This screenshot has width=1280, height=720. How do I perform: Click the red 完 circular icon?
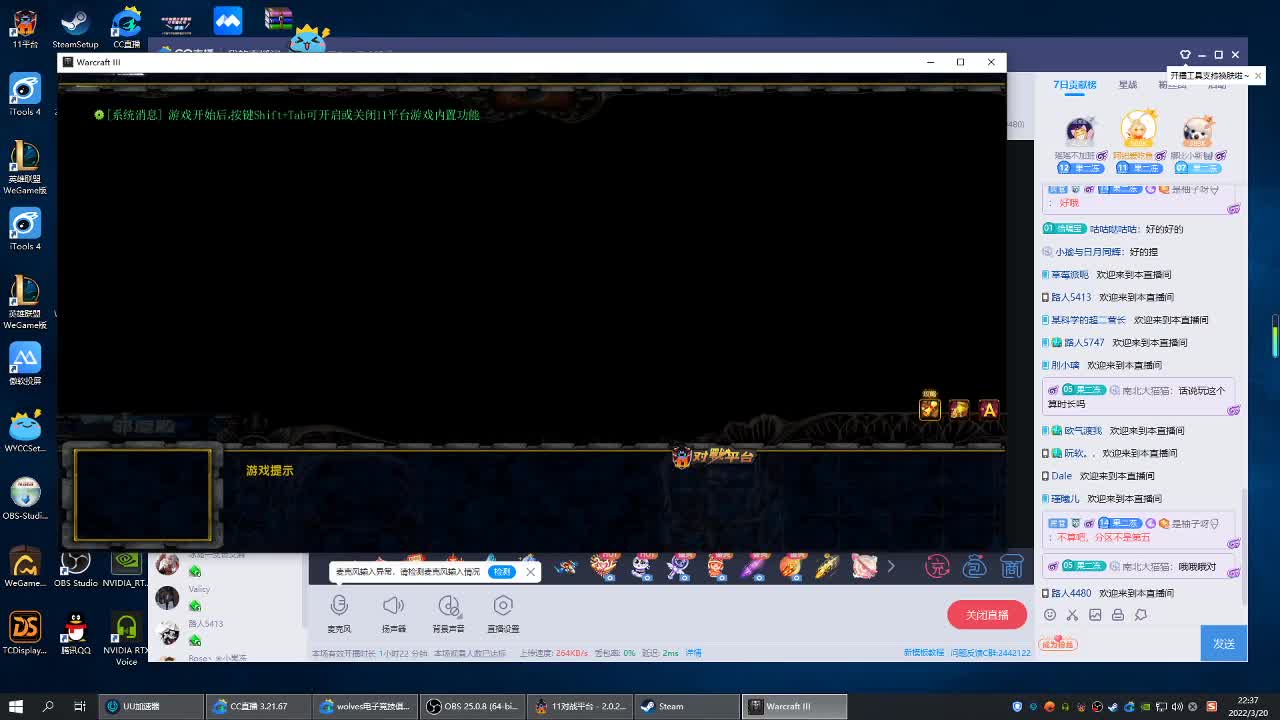[937, 567]
